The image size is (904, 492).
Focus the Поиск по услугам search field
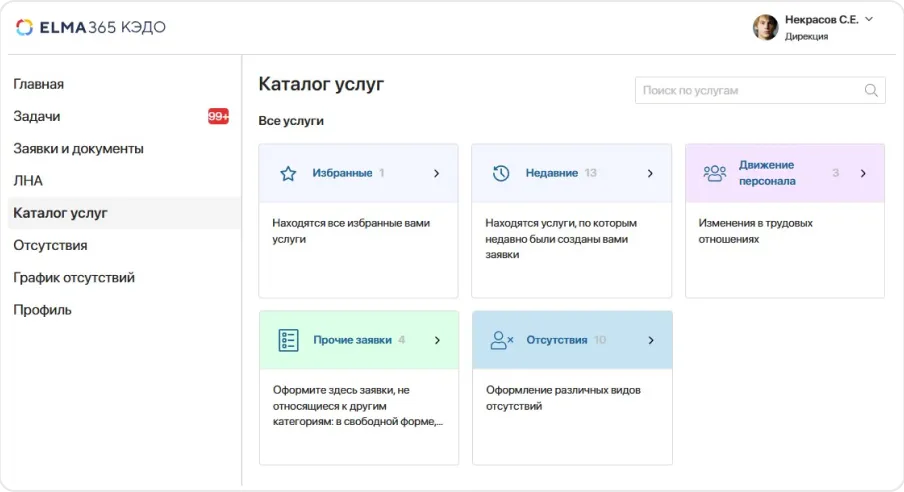click(x=750, y=91)
